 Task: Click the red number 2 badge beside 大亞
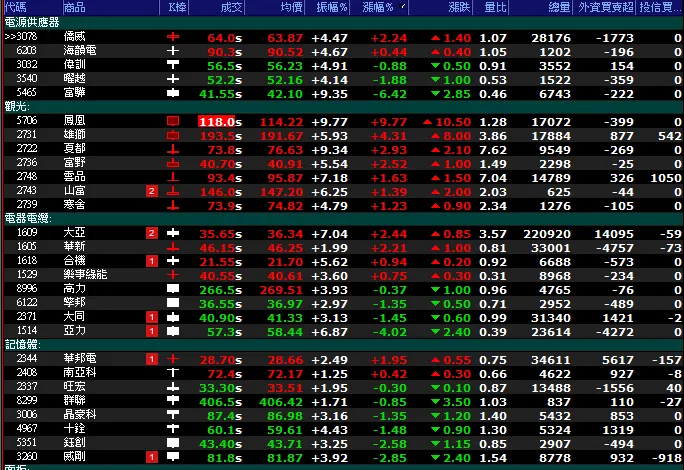pos(151,233)
